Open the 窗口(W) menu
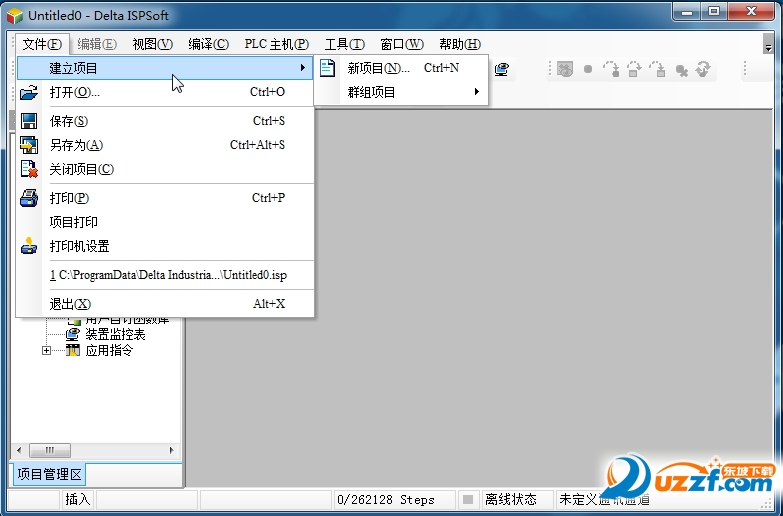Image resolution: width=783 pixels, height=516 pixels. click(x=401, y=44)
